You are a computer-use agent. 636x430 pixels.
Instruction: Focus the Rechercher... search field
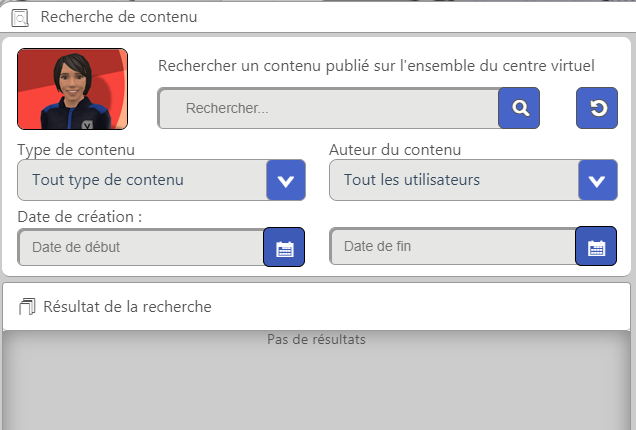tap(328, 108)
